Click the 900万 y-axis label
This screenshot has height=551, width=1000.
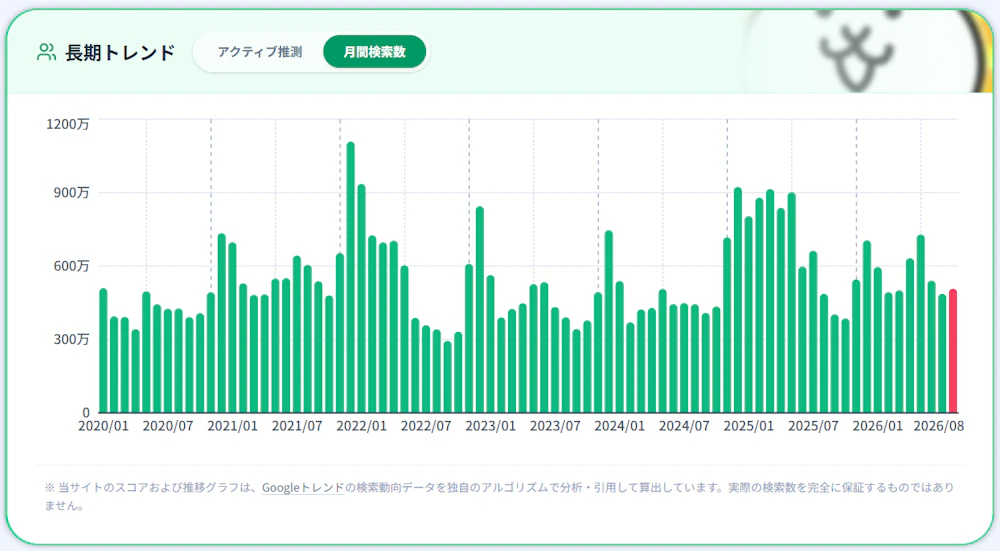[x=71, y=193]
